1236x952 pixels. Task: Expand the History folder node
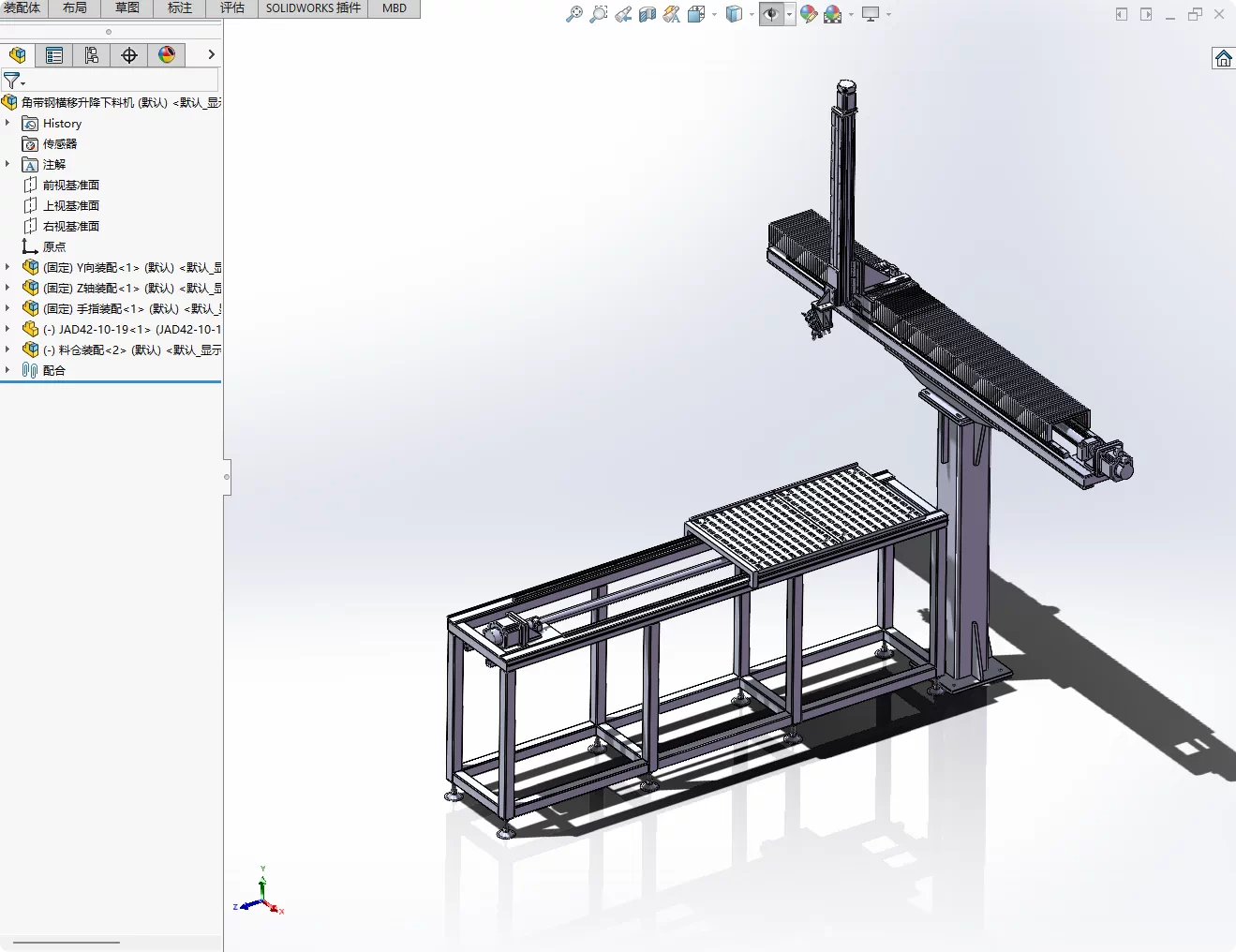7,123
